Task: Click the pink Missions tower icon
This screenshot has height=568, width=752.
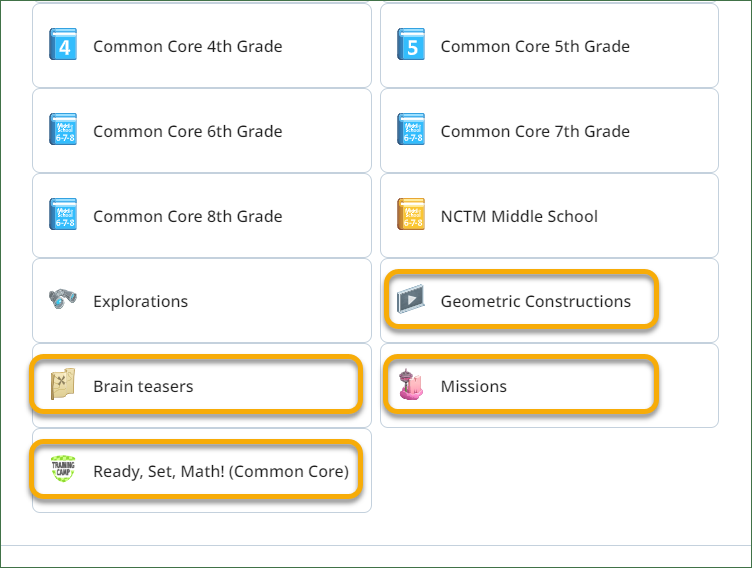Action: click(411, 384)
